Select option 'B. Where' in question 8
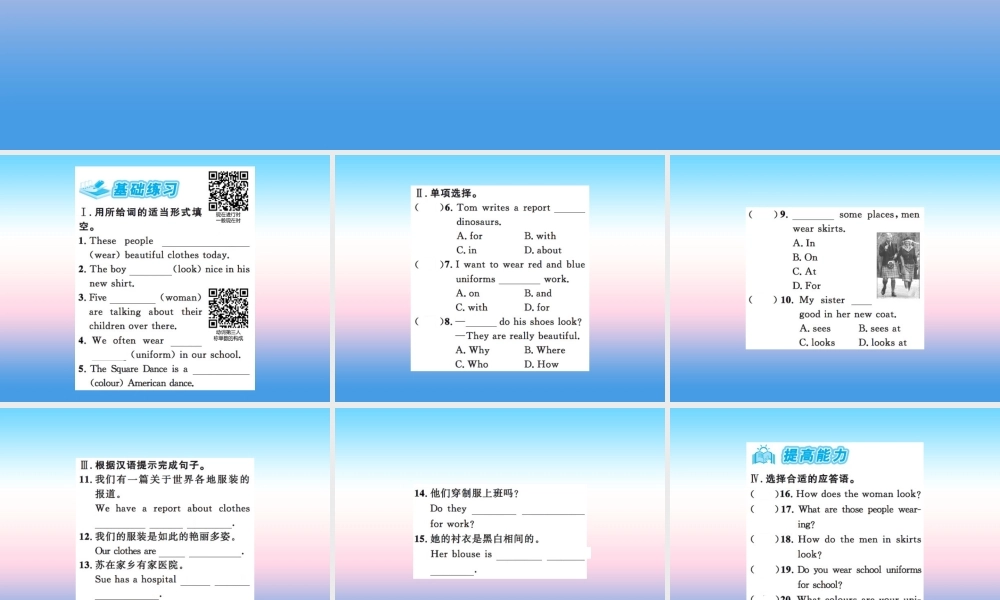 [545, 350]
